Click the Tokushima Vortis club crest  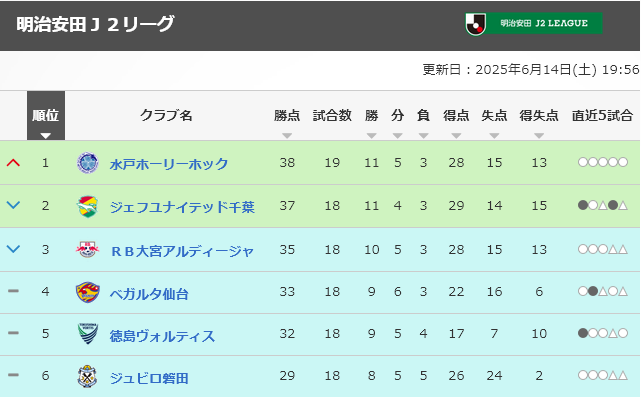point(87,334)
